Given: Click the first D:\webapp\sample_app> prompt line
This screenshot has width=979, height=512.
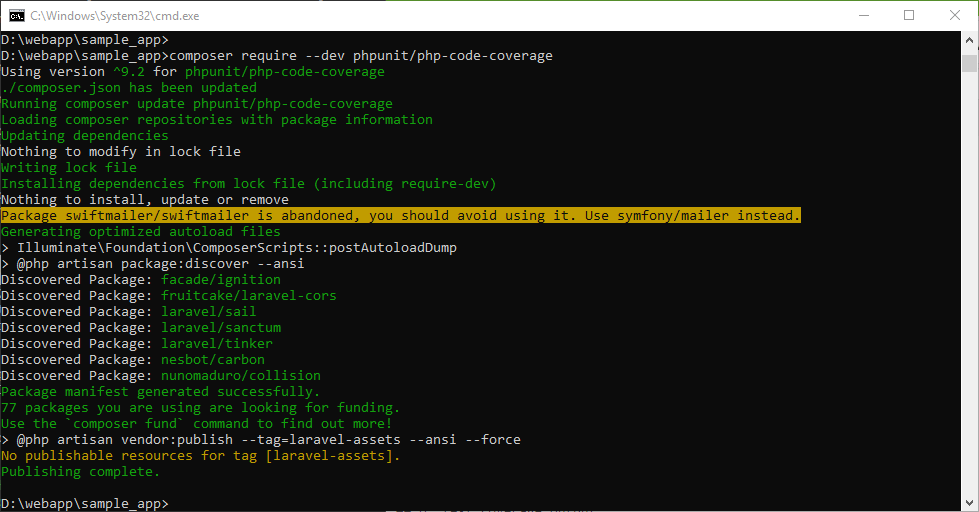Looking at the screenshot, I should [85, 40].
